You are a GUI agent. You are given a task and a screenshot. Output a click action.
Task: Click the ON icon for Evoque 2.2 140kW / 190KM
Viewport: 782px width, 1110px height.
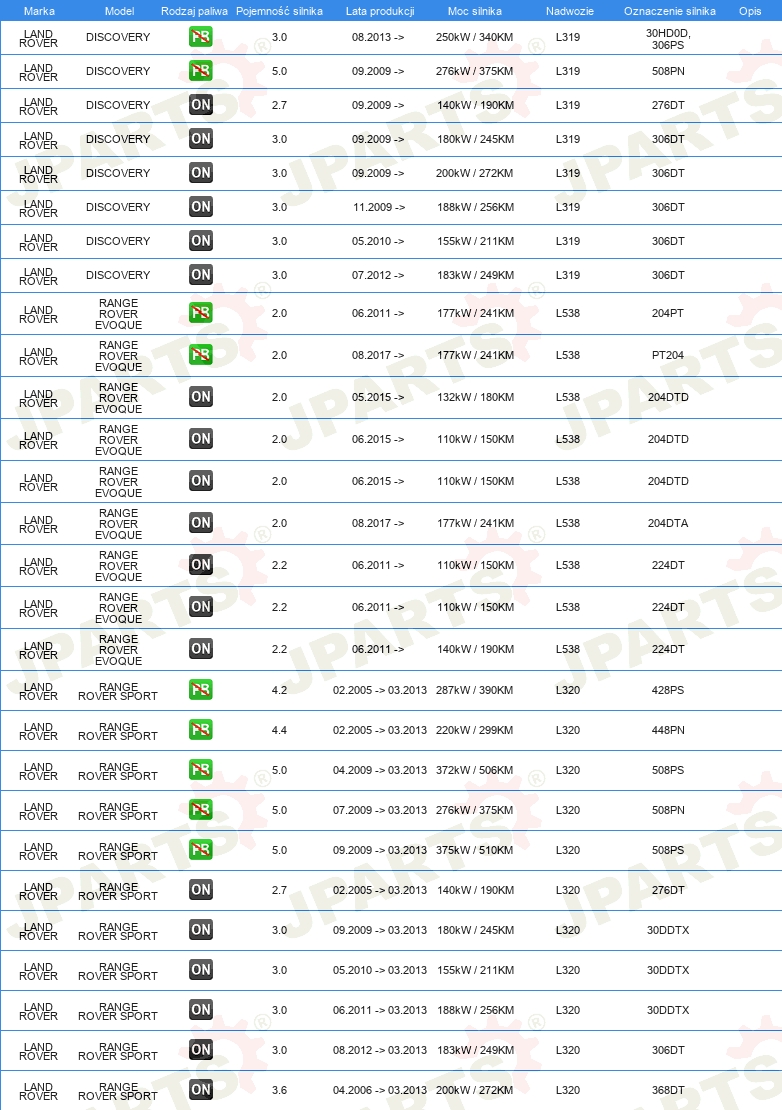(x=201, y=649)
